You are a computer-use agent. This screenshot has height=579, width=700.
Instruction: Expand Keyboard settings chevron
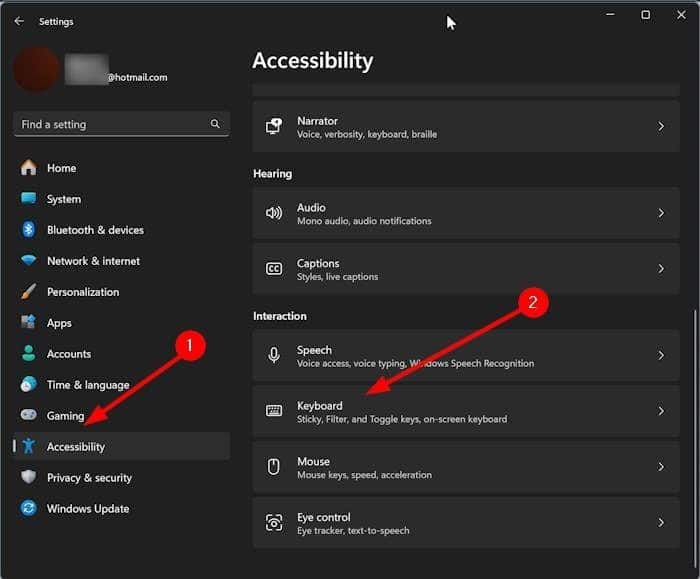pos(661,411)
